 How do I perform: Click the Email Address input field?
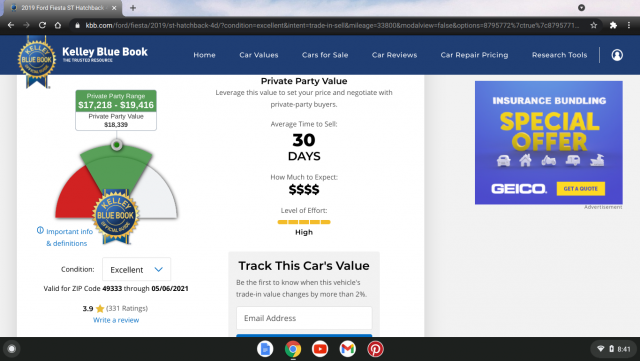click(x=304, y=318)
